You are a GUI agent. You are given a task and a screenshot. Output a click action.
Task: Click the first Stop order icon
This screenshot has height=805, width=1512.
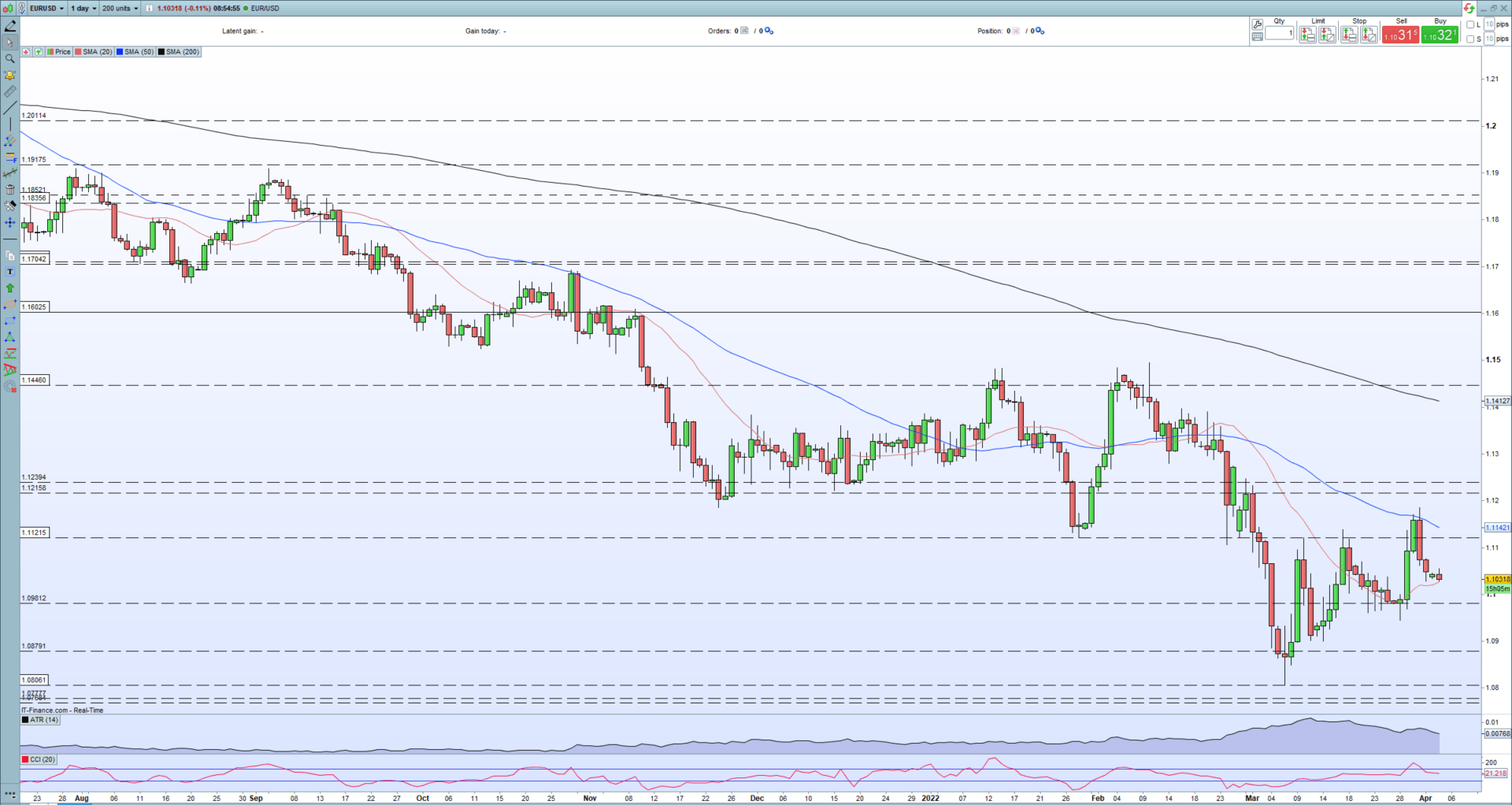point(1349,35)
